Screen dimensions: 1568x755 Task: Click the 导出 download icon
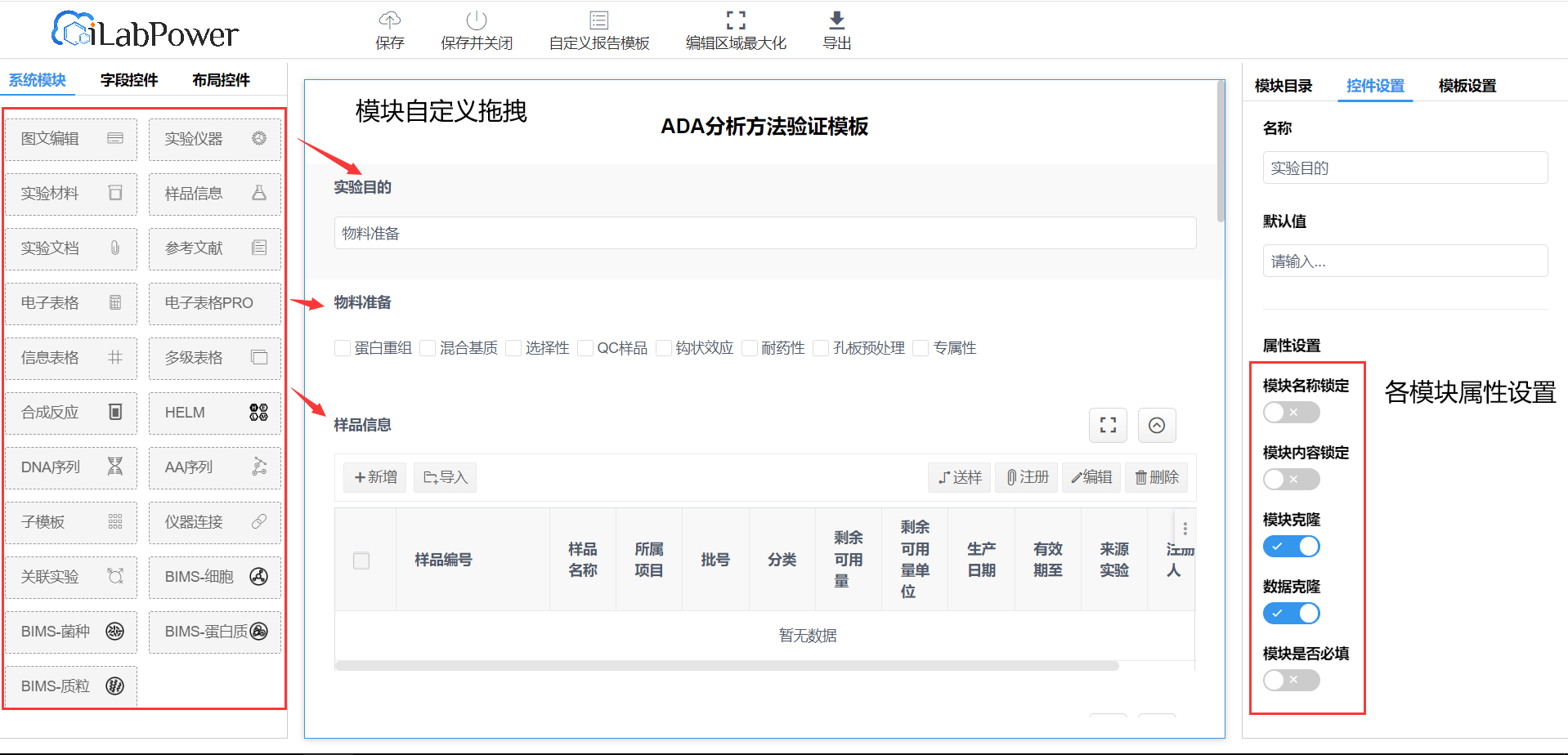[837, 20]
